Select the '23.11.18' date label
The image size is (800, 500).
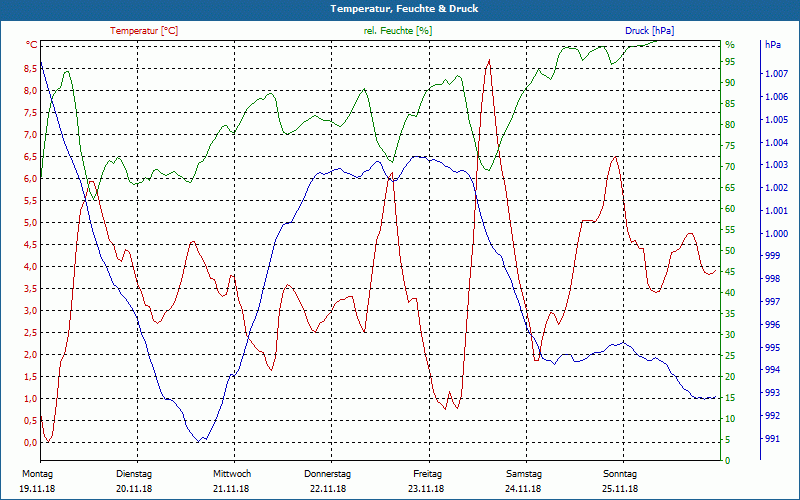coord(426,489)
